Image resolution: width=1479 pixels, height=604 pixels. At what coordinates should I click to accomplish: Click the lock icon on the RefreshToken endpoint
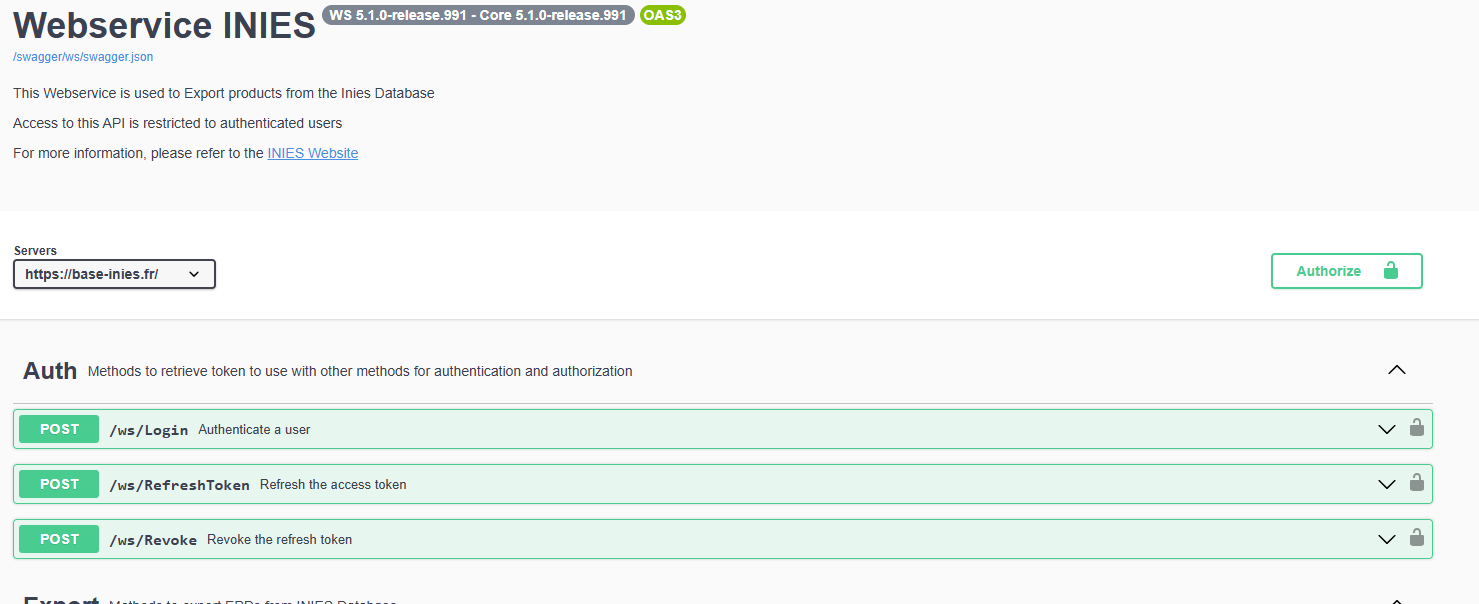coord(1416,483)
